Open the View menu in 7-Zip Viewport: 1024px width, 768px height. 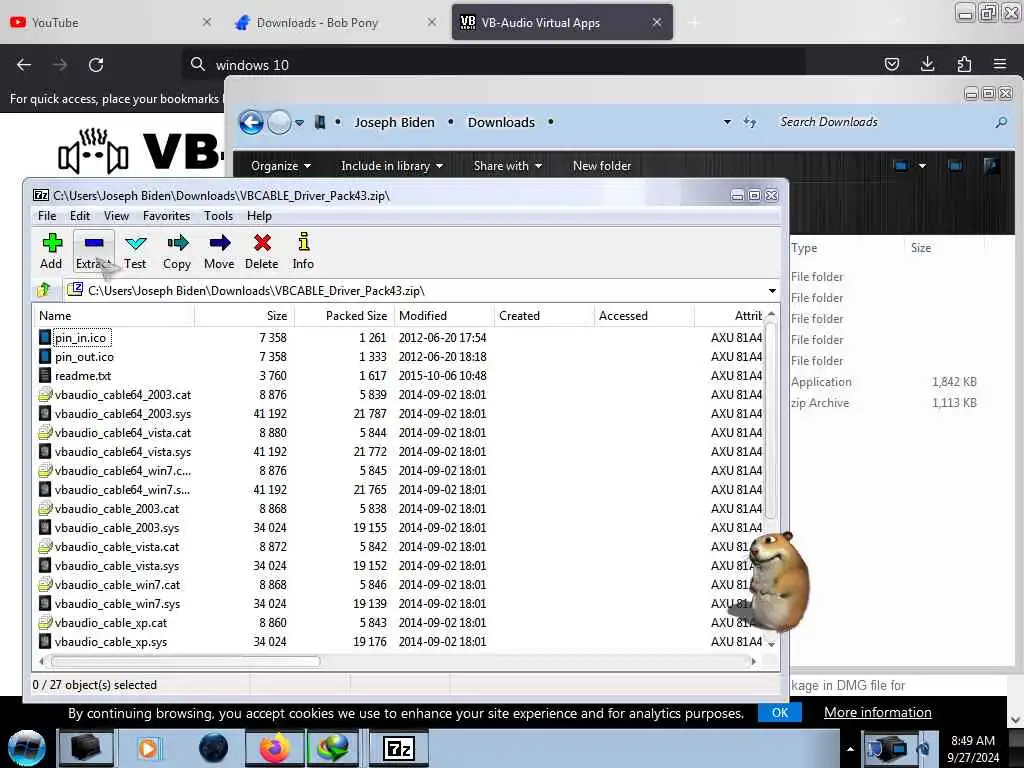pos(116,216)
